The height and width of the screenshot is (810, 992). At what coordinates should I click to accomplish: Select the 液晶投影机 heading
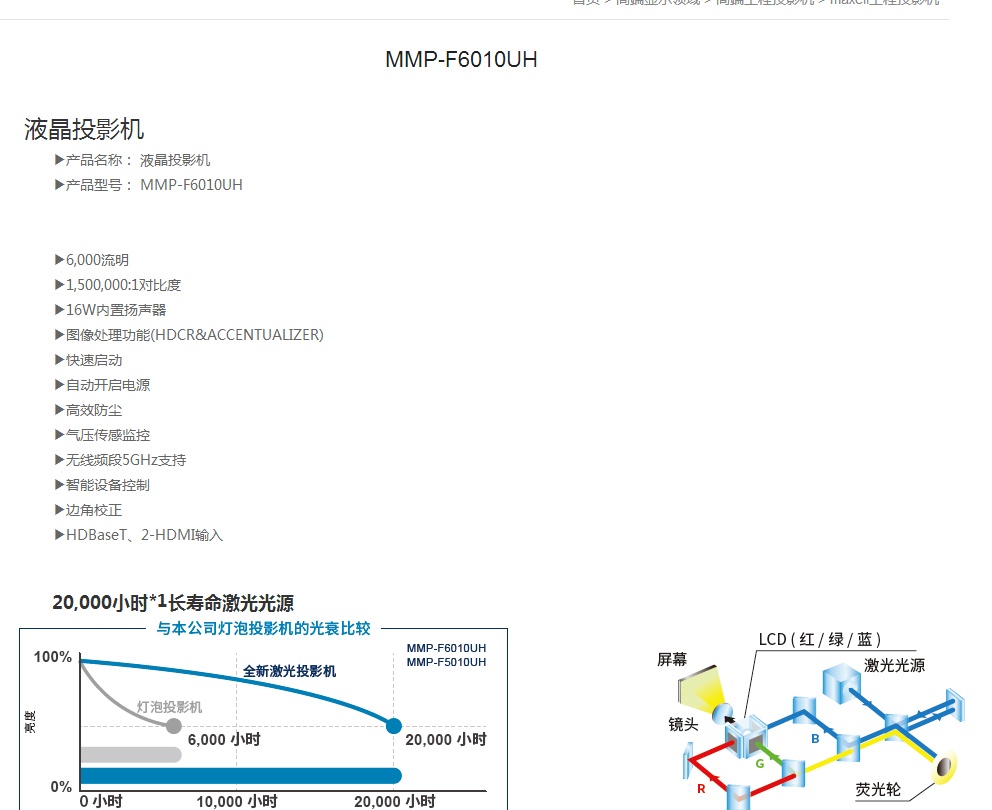pos(84,129)
